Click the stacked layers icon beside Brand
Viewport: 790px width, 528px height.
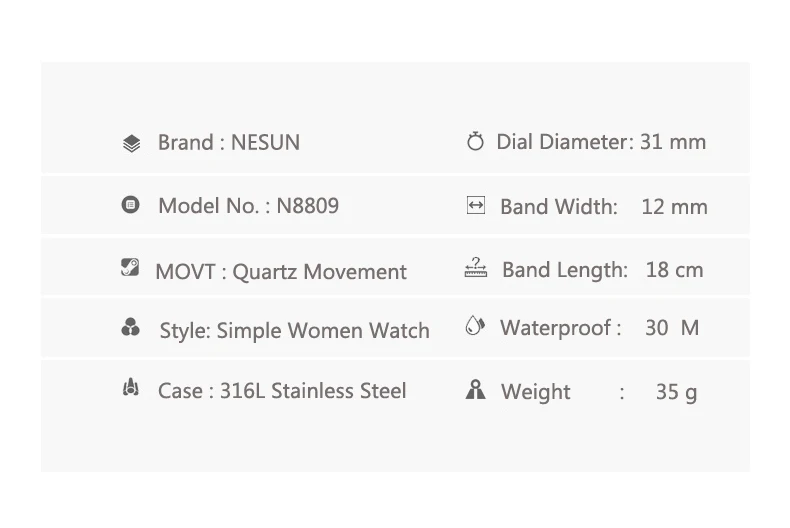point(131,144)
